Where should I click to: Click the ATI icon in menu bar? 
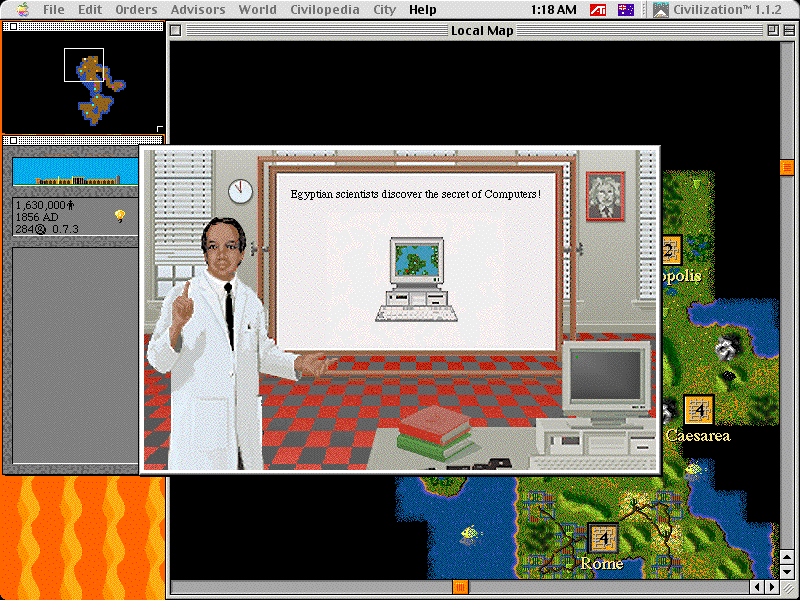(597, 10)
